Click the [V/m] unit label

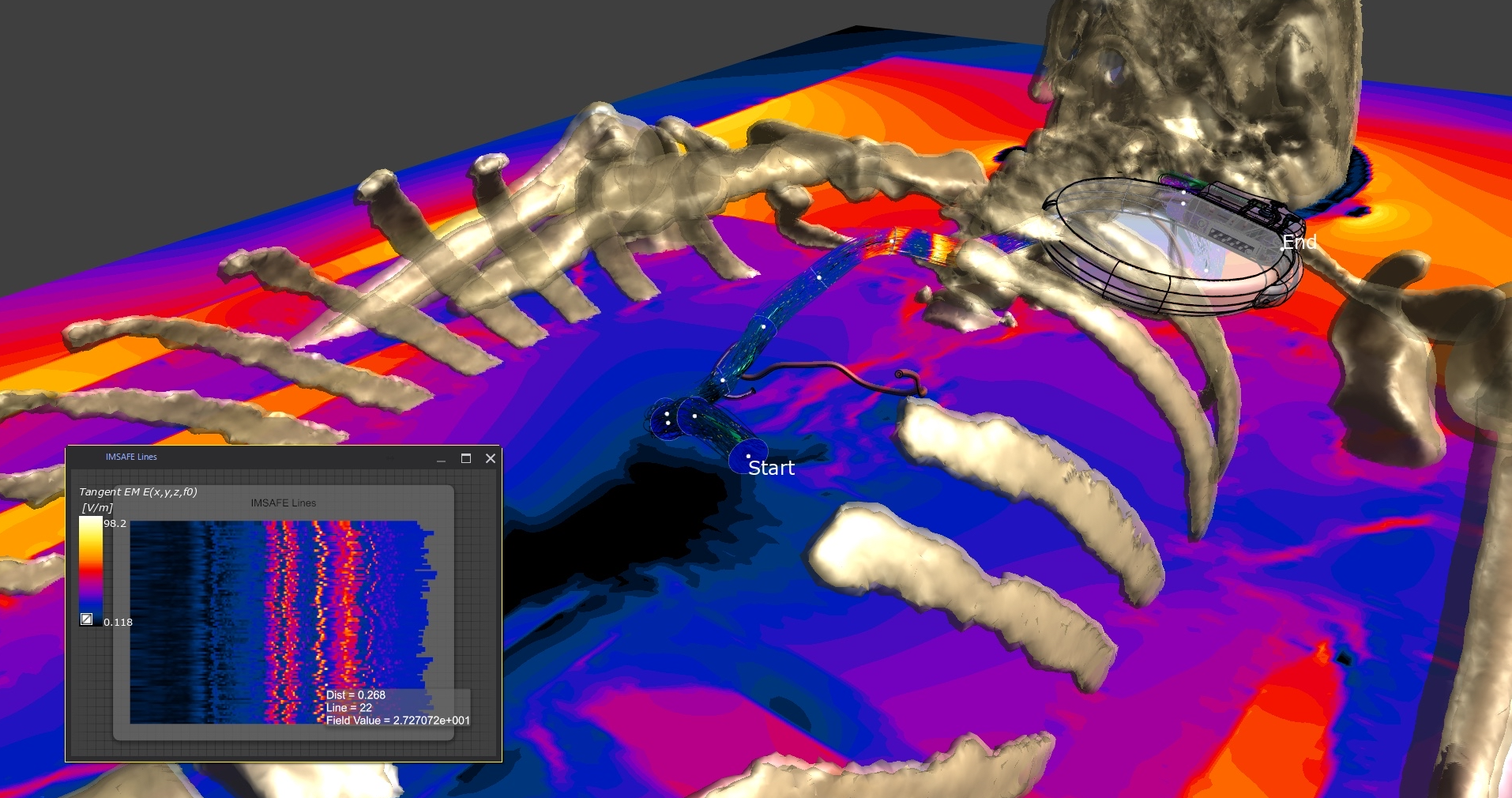click(x=97, y=507)
